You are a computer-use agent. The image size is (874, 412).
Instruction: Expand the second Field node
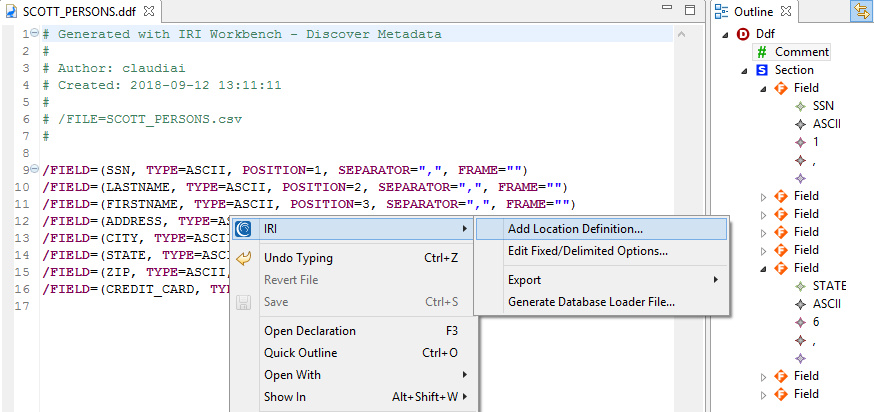click(x=764, y=196)
